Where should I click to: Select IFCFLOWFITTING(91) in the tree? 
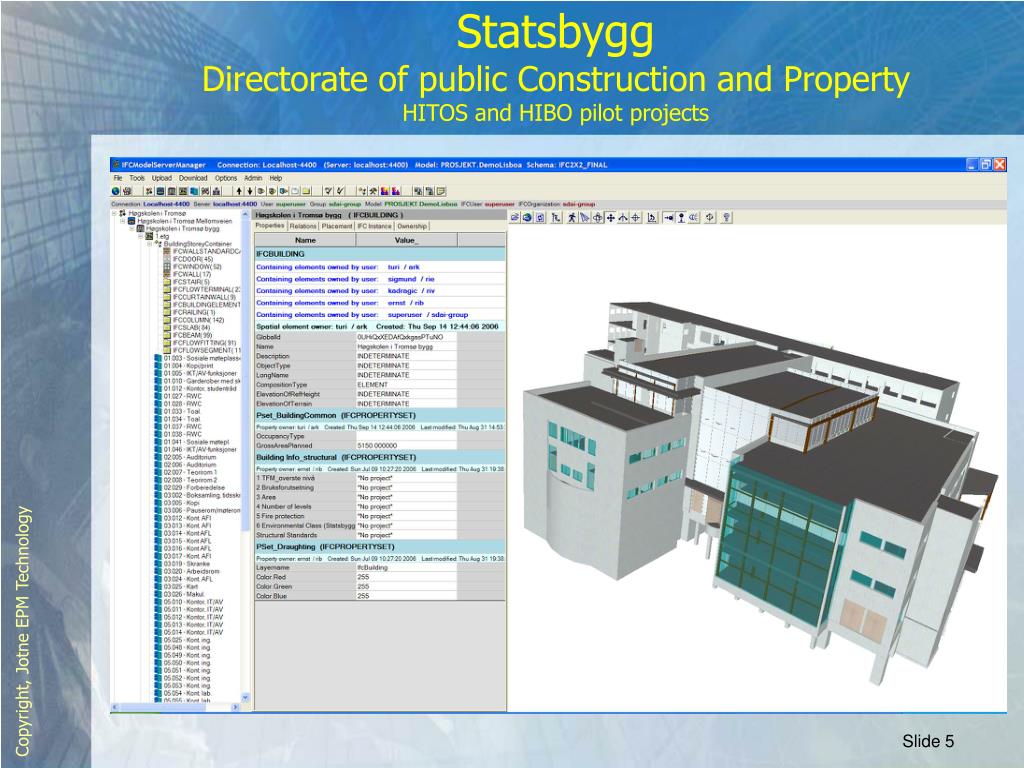[x=204, y=343]
